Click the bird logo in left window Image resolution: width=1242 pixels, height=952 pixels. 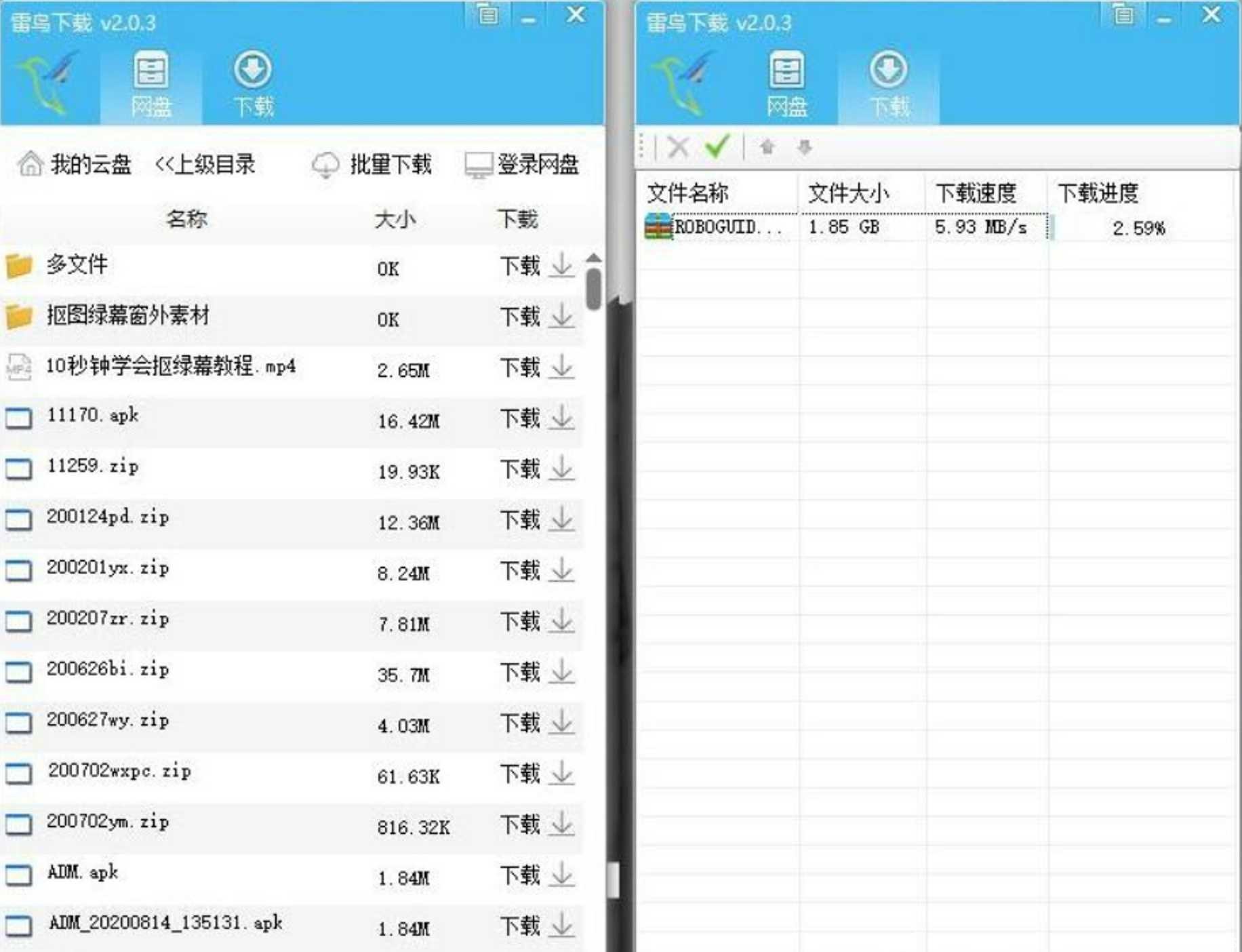tap(49, 83)
